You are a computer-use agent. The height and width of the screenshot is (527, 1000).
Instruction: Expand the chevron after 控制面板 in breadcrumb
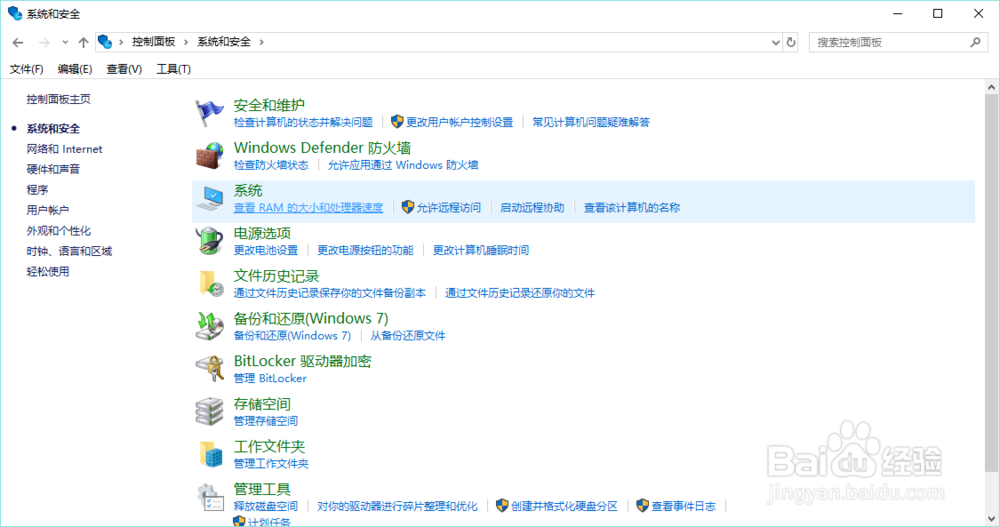pyautogui.click(x=186, y=42)
